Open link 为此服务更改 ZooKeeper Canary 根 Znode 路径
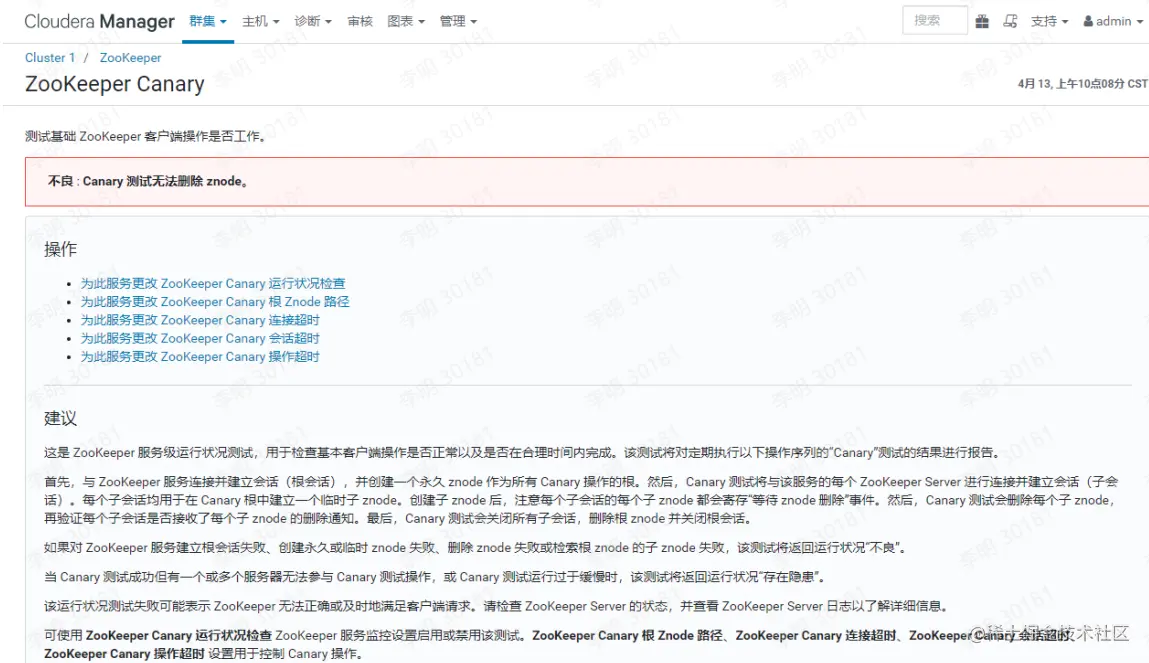The height and width of the screenshot is (663, 1149). (x=215, y=301)
